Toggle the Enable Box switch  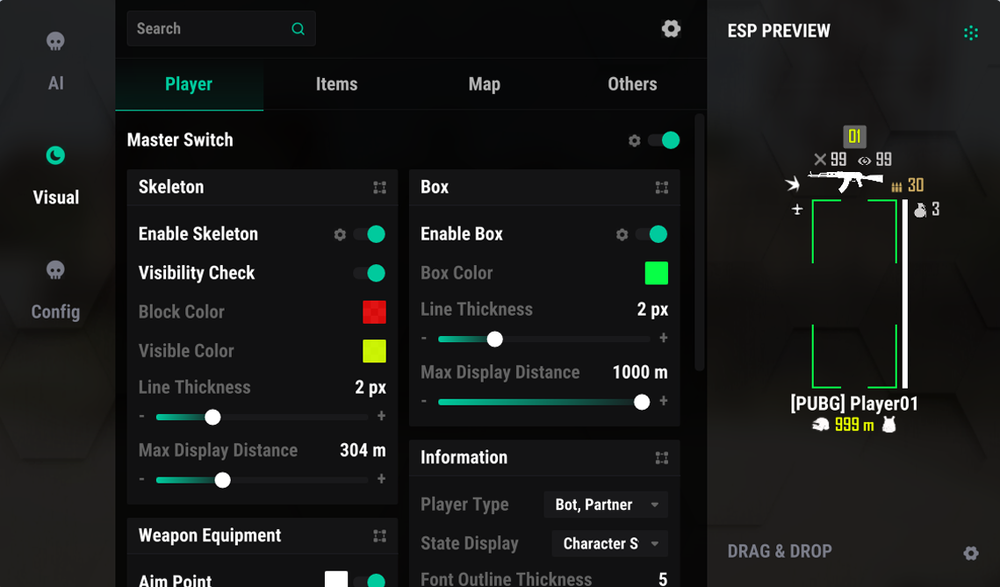pos(651,234)
